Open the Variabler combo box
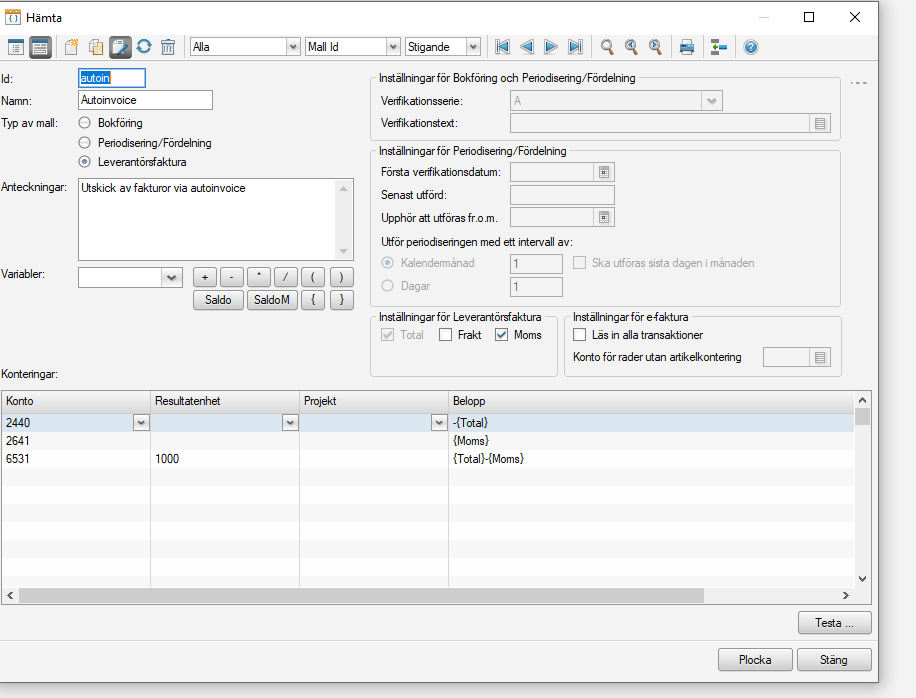The image size is (916, 698). click(x=171, y=277)
